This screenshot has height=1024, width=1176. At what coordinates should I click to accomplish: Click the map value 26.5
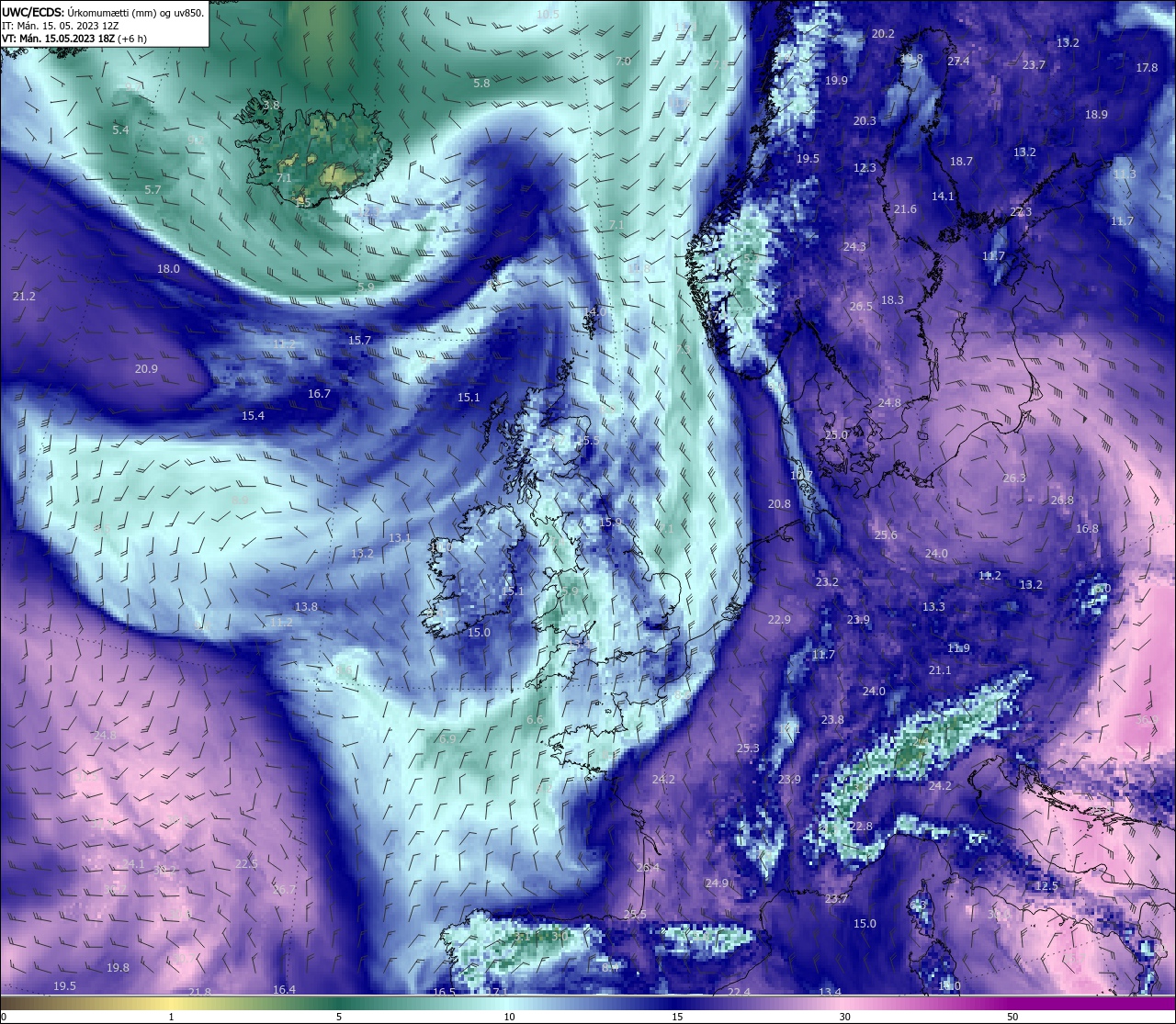pyautogui.click(x=861, y=306)
